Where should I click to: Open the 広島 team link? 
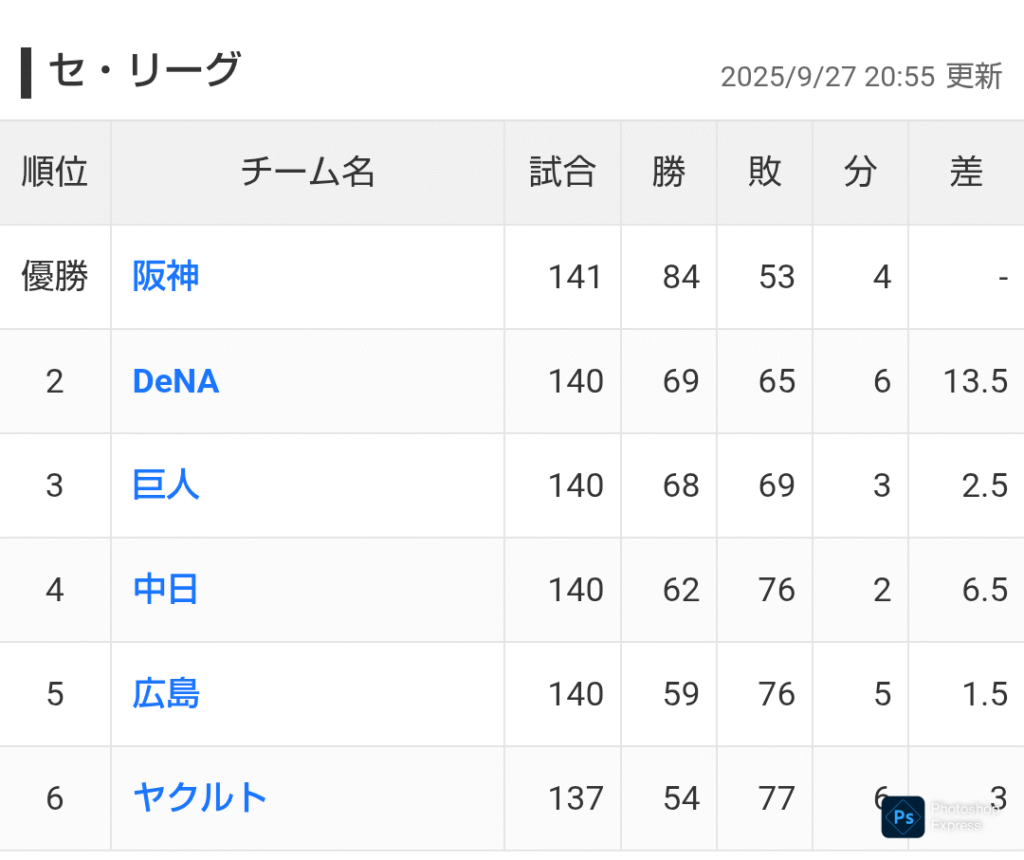(x=165, y=693)
